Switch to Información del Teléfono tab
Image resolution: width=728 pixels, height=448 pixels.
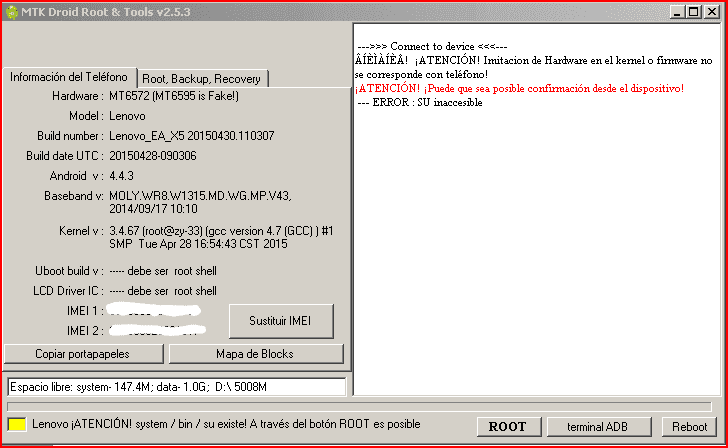[69, 77]
